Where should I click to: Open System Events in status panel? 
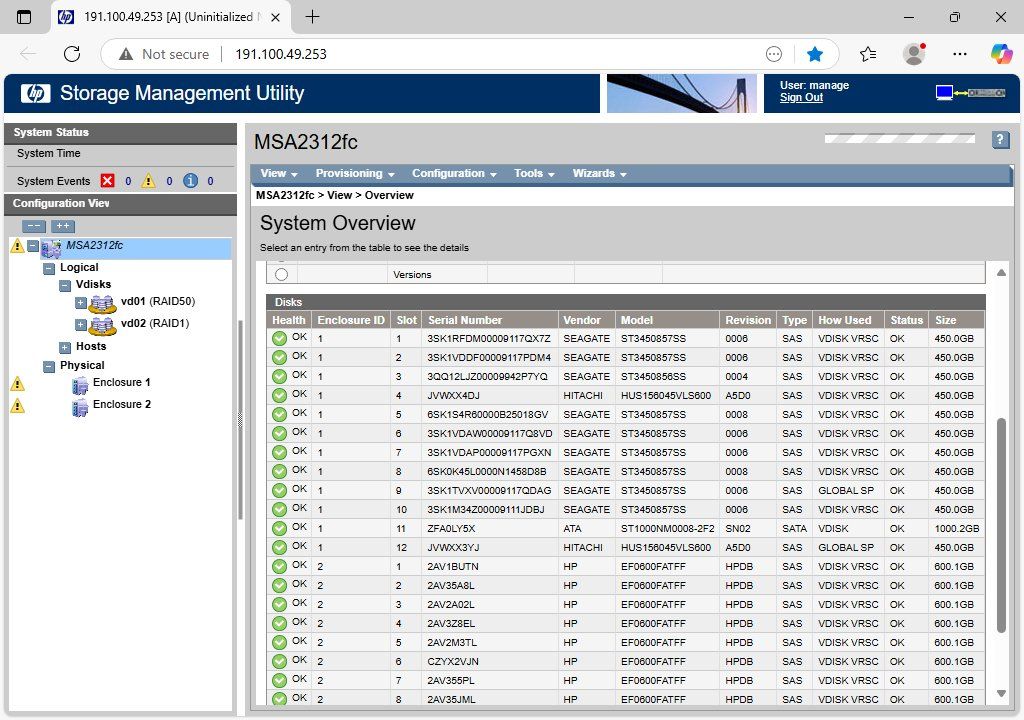pyautogui.click(x=54, y=181)
